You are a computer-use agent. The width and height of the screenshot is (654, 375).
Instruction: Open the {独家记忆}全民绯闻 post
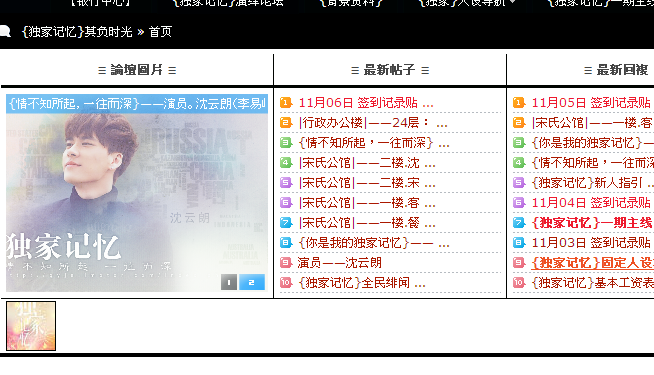click(x=362, y=283)
